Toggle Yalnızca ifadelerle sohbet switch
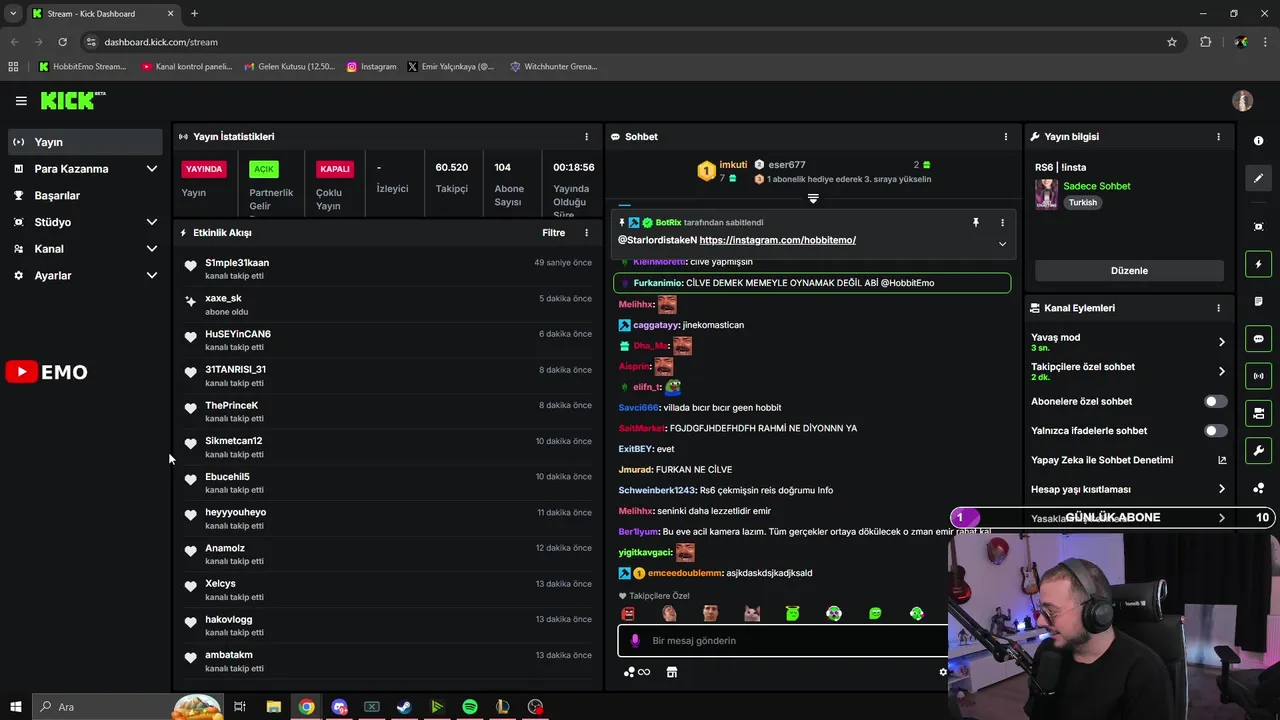 pos(1215,431)
